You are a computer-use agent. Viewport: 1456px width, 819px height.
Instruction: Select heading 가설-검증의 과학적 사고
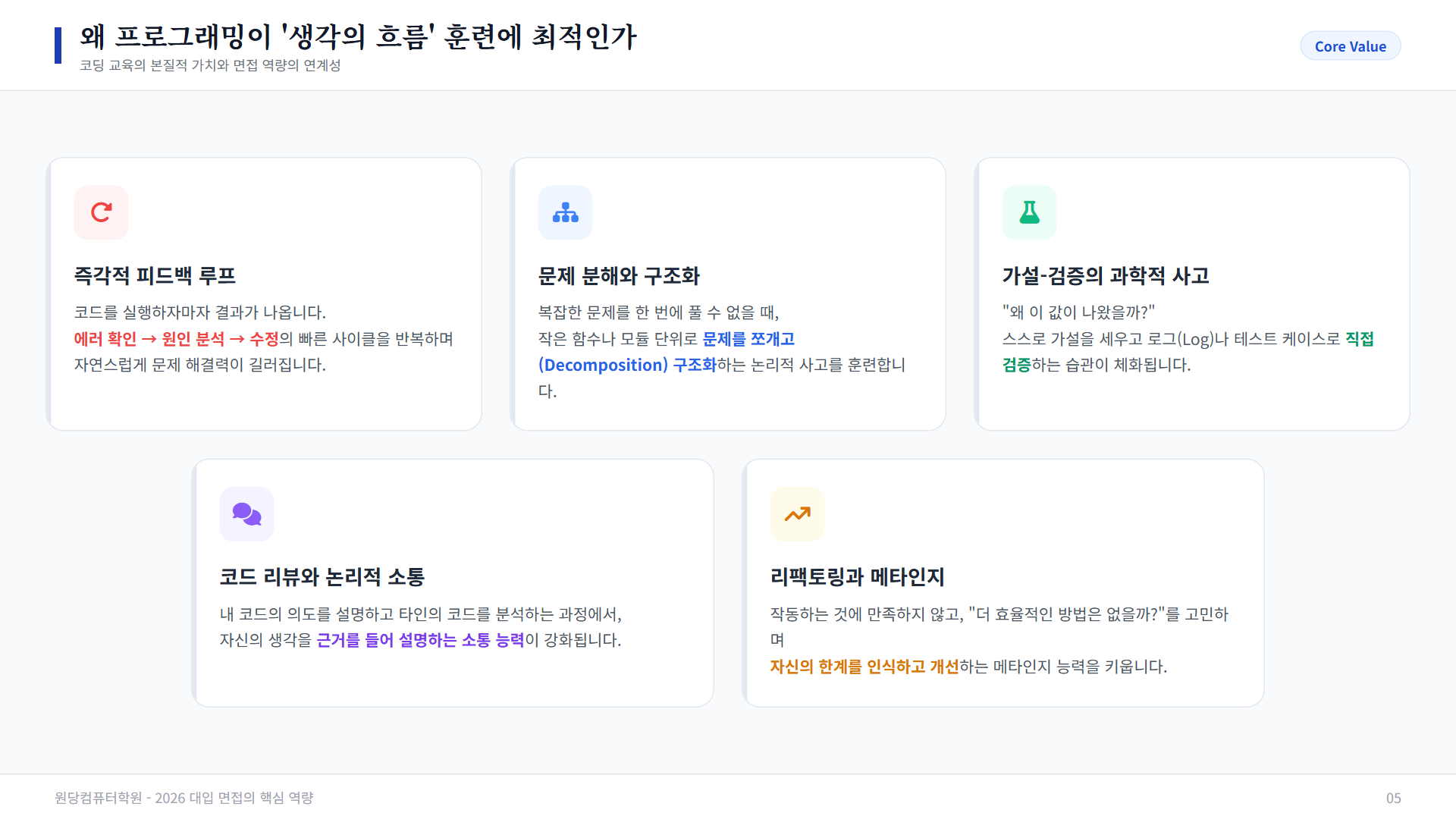pyautogui.click(x=1106, y=275)
